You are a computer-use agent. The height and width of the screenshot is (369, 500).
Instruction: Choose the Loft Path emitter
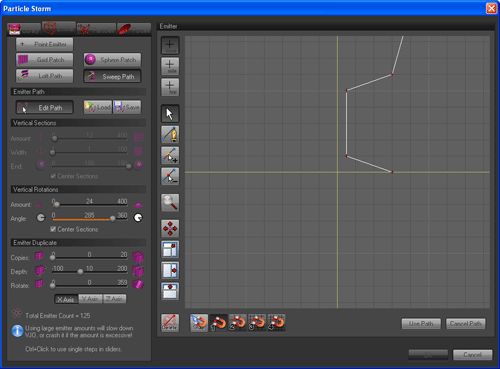[x=45, y=76]
